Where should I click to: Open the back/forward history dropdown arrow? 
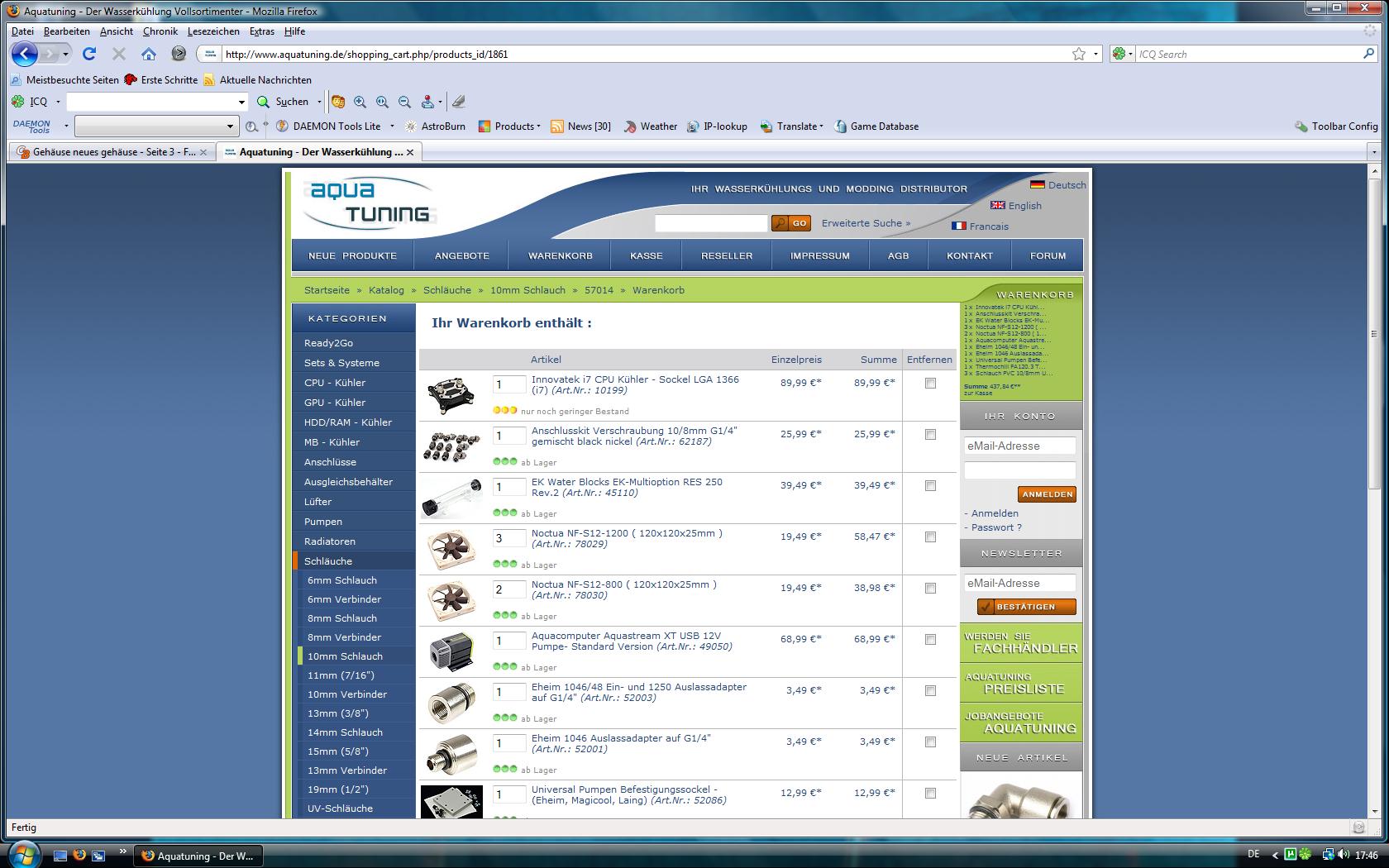66,55
